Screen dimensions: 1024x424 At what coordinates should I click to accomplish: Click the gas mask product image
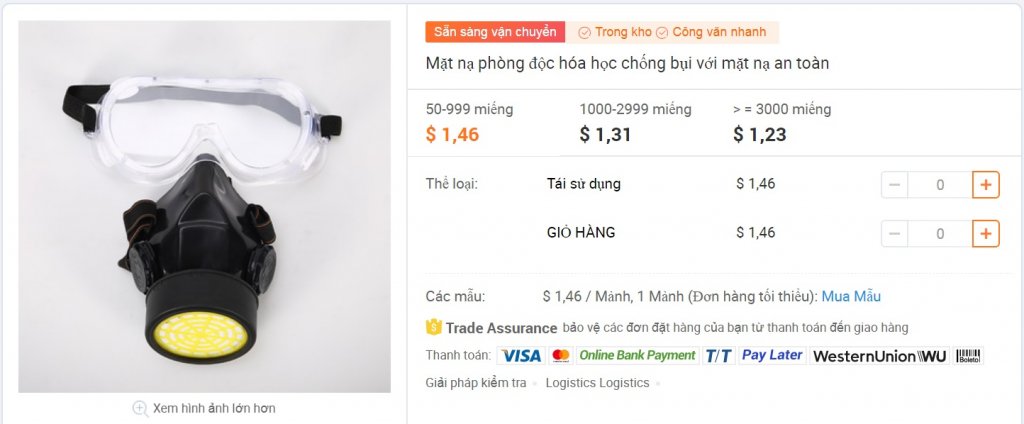click(x=204, y=206)
